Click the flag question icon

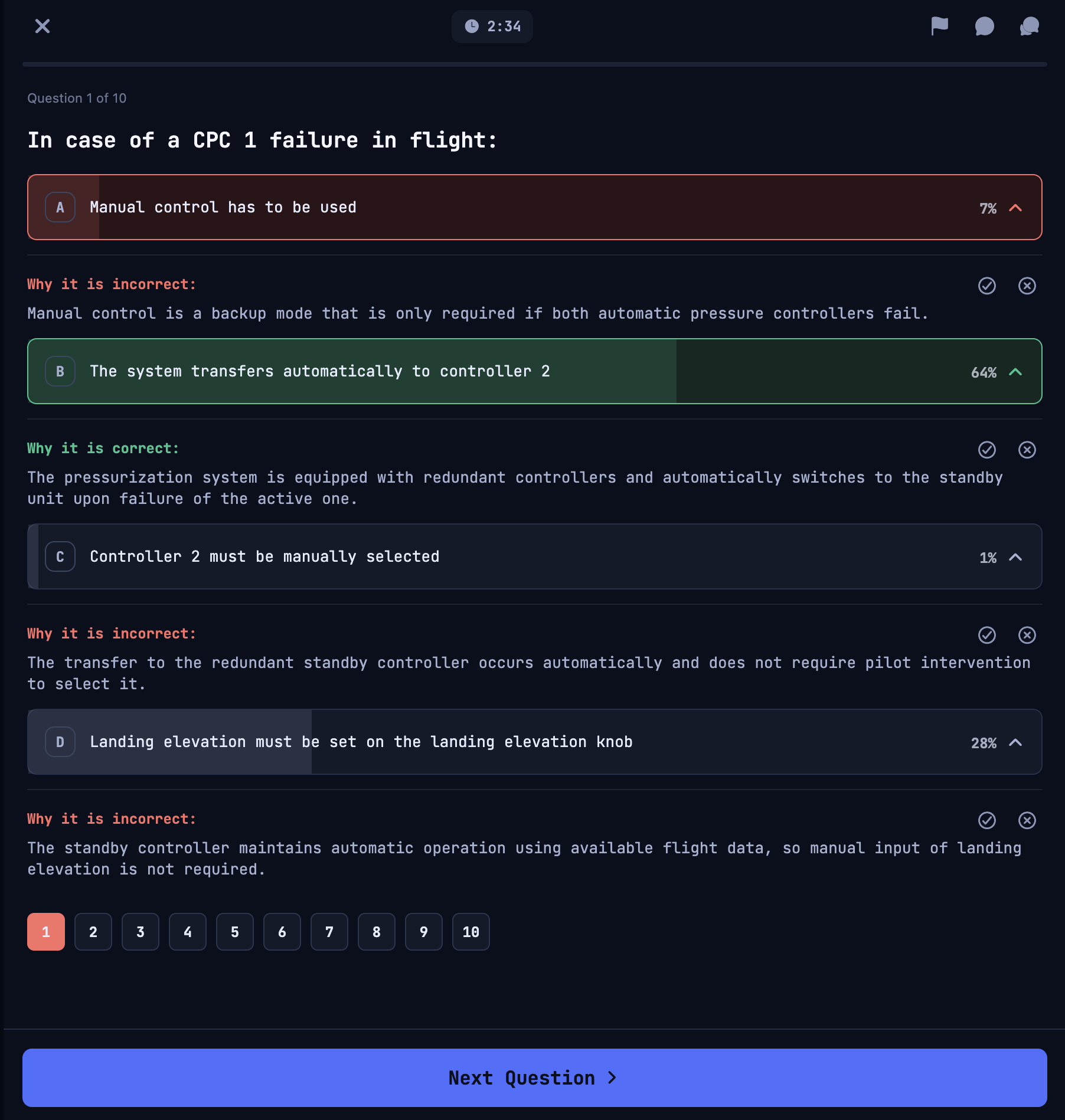coord(939,26)
